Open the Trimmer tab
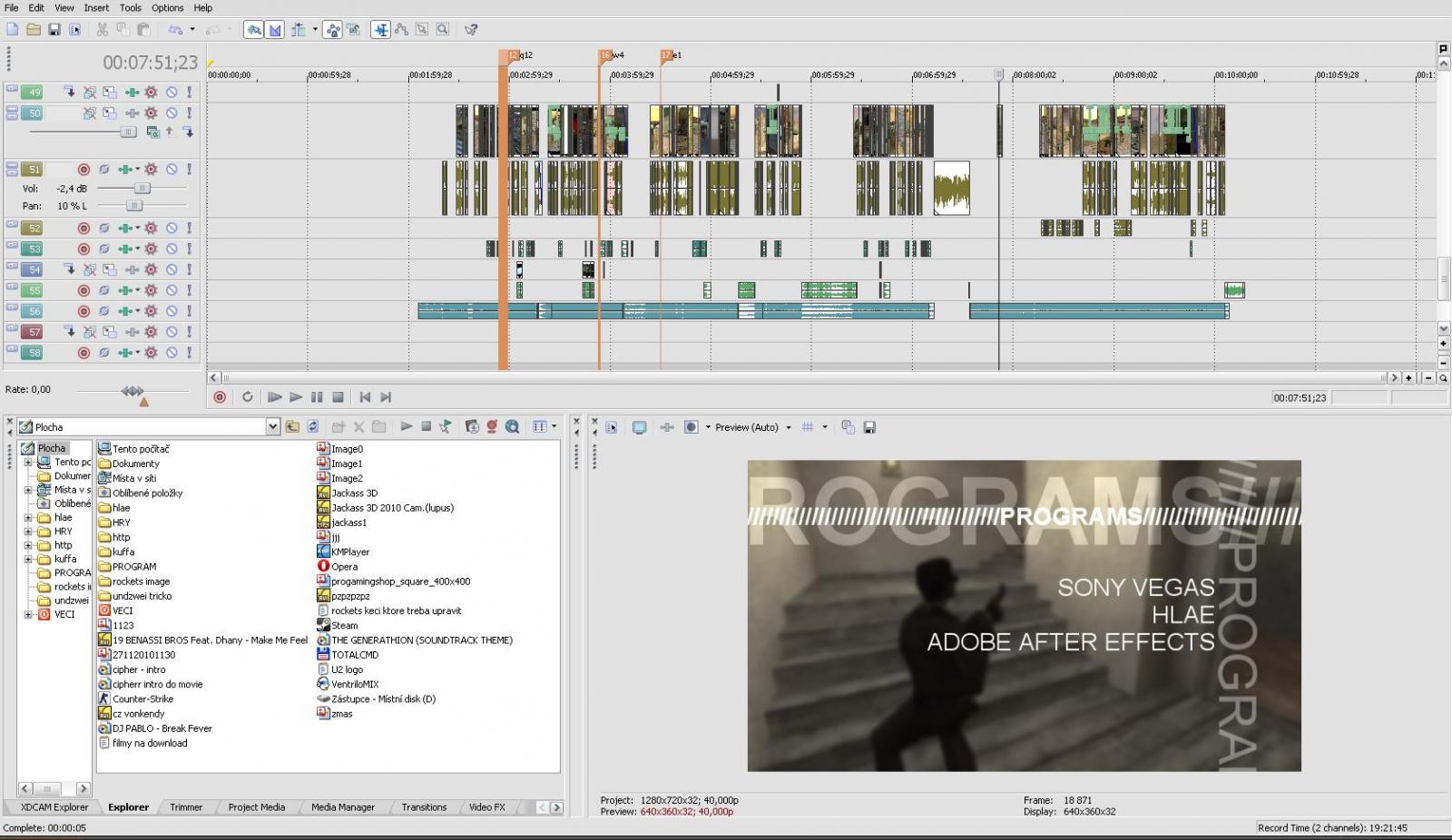 click(186, 807)
